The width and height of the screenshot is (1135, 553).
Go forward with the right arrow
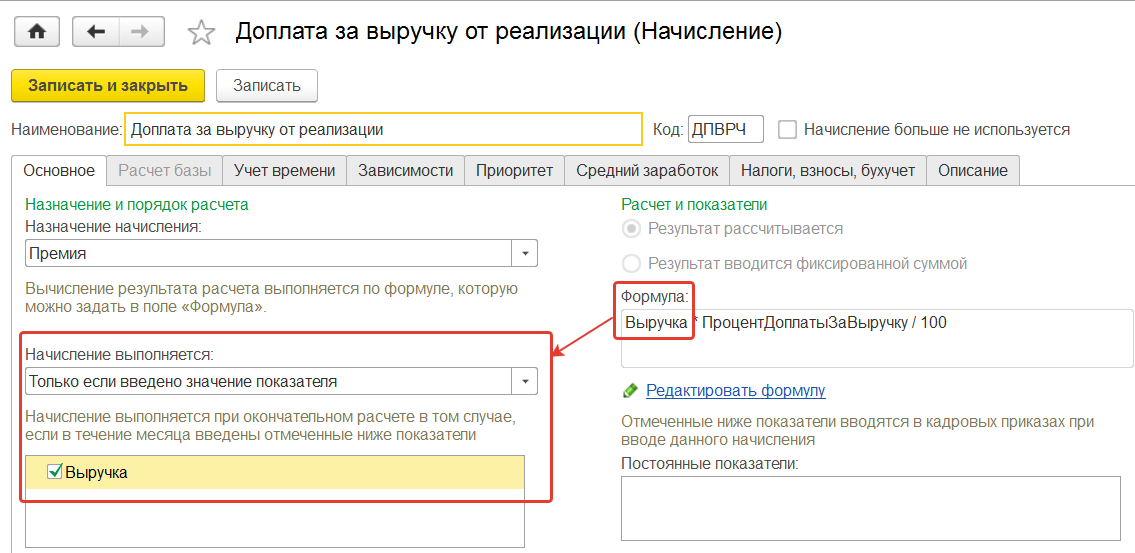point(141,32)
